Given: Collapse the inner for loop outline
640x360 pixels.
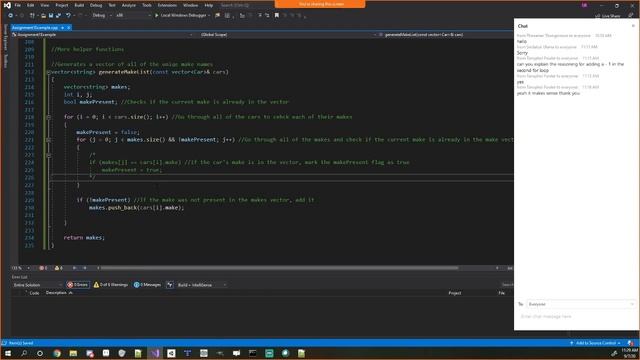Looking at the screenshot, I should point(49,140).
